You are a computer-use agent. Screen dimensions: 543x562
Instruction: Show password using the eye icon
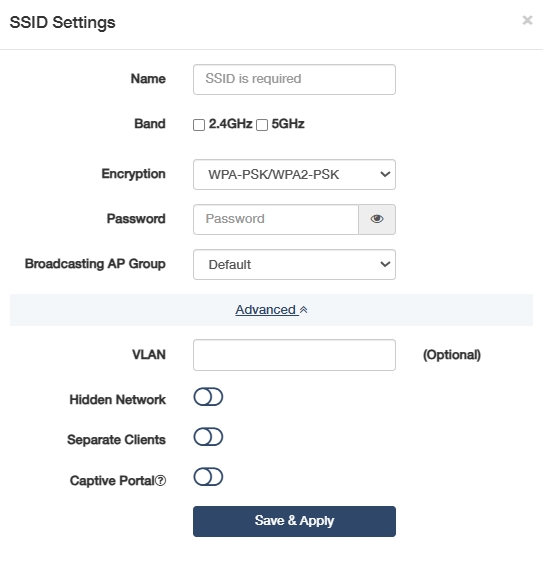coord(377,219)
